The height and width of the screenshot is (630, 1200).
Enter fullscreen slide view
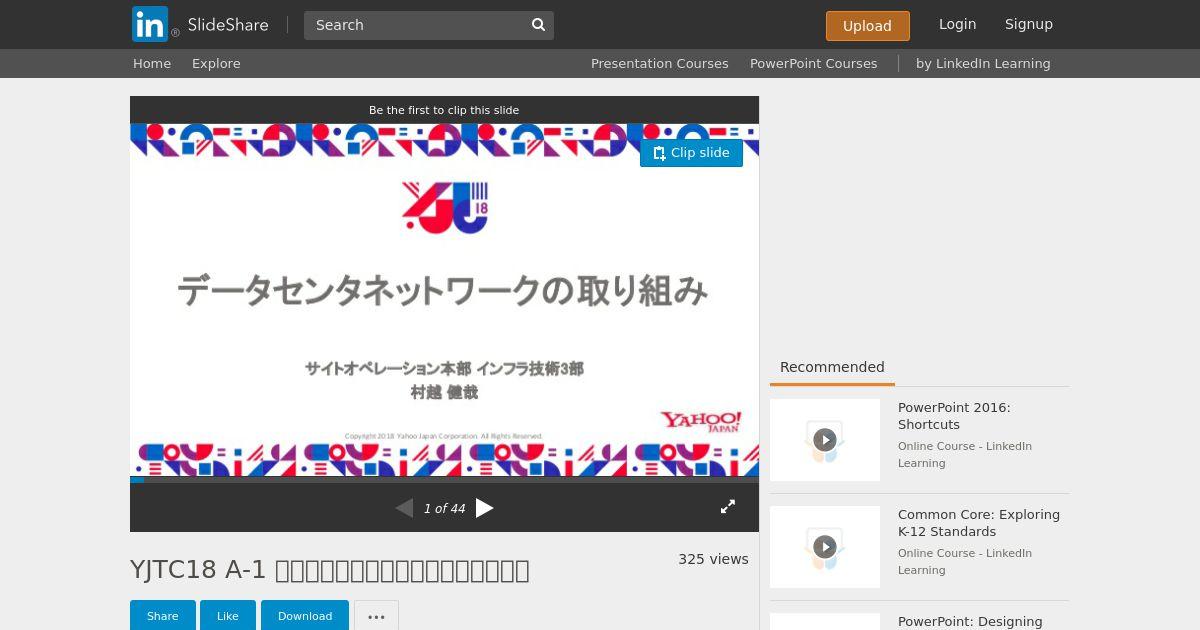pos(728,507)
